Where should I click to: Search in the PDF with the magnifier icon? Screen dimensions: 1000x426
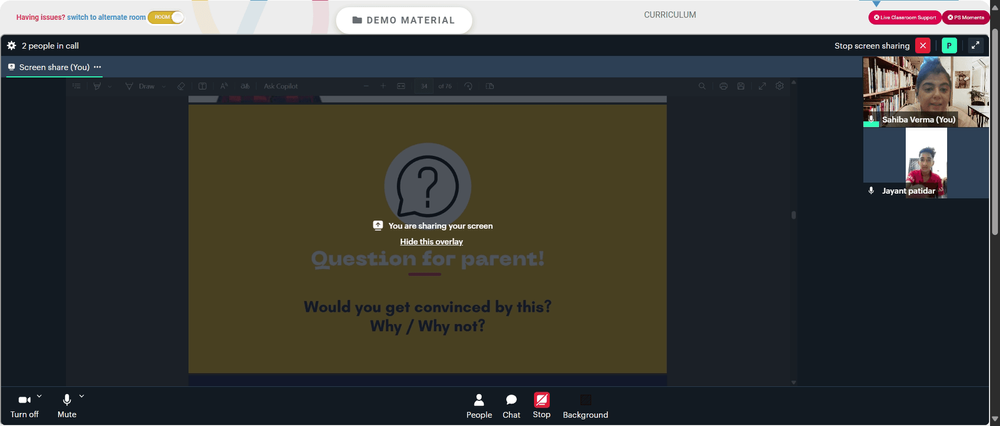pos(702,86)
